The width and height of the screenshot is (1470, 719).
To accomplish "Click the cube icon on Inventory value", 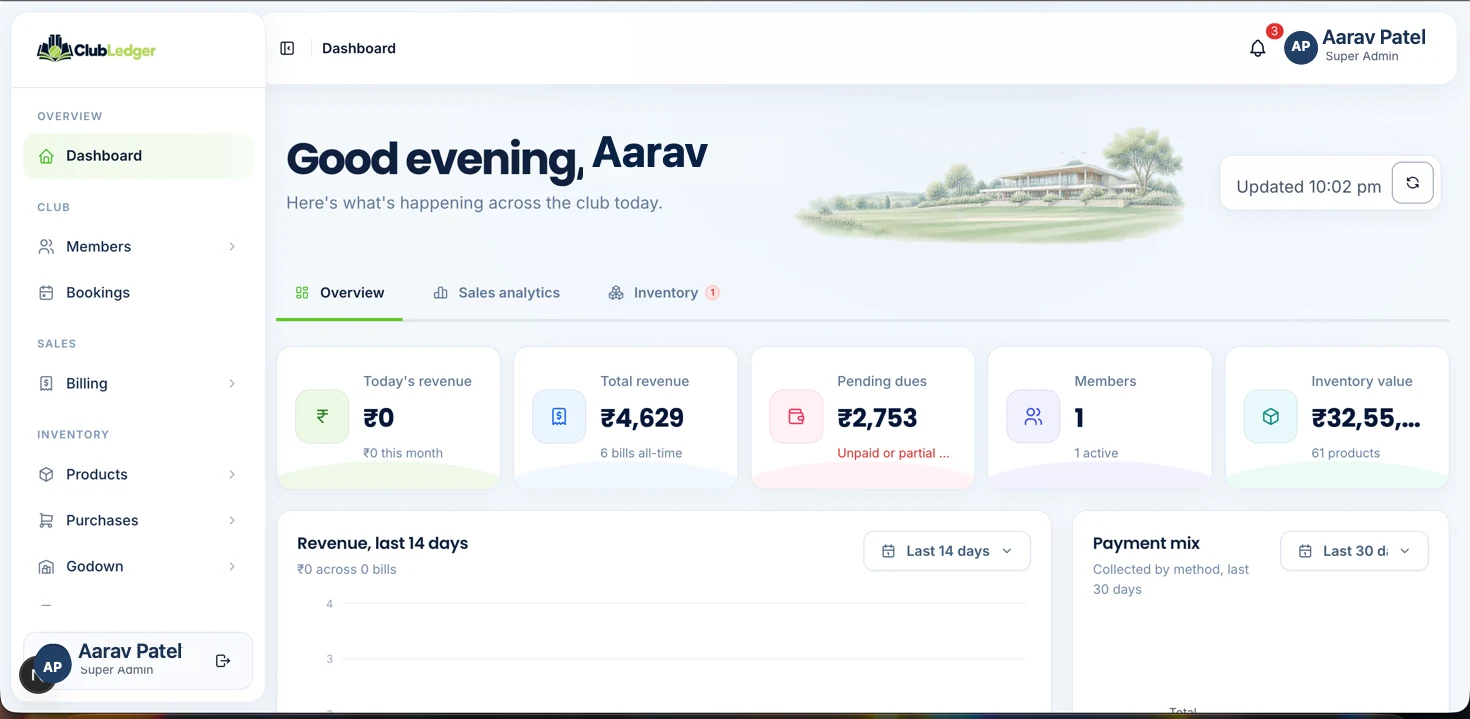I will [1270, 417].
